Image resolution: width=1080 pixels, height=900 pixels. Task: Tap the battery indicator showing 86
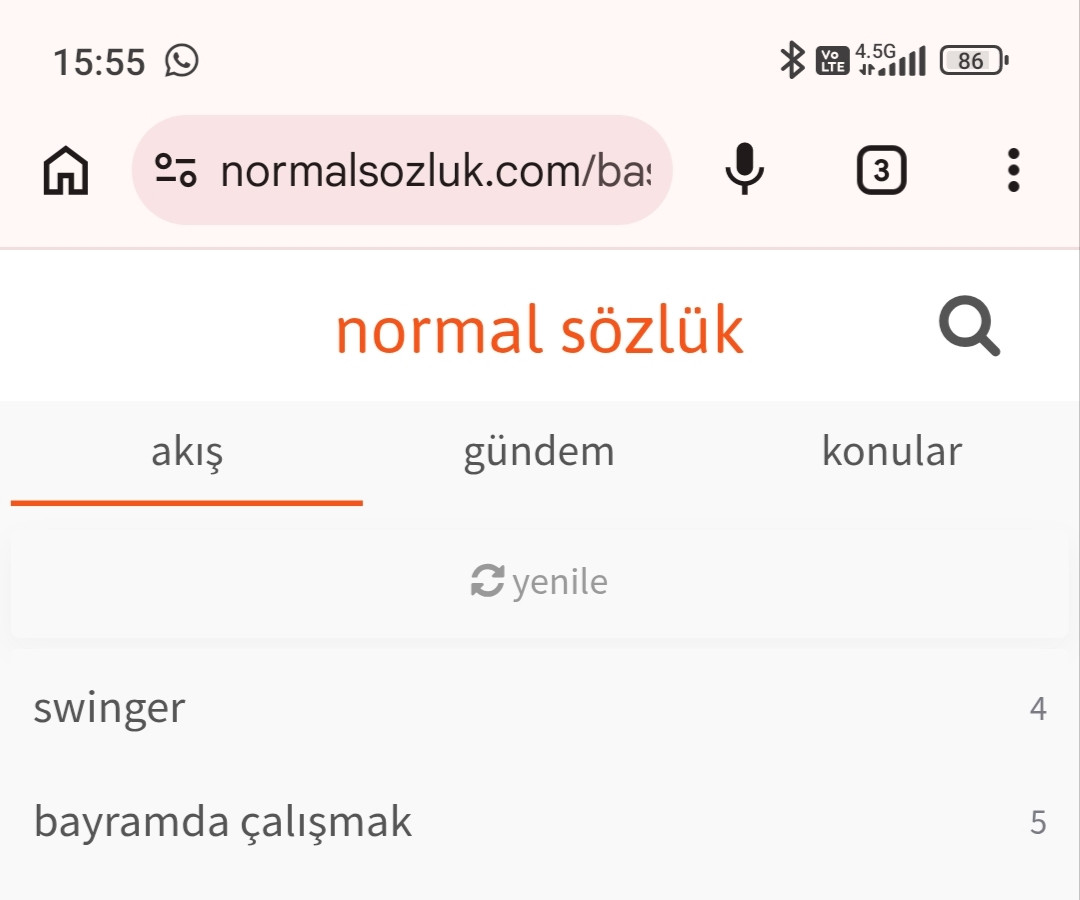tap(974, 61)
